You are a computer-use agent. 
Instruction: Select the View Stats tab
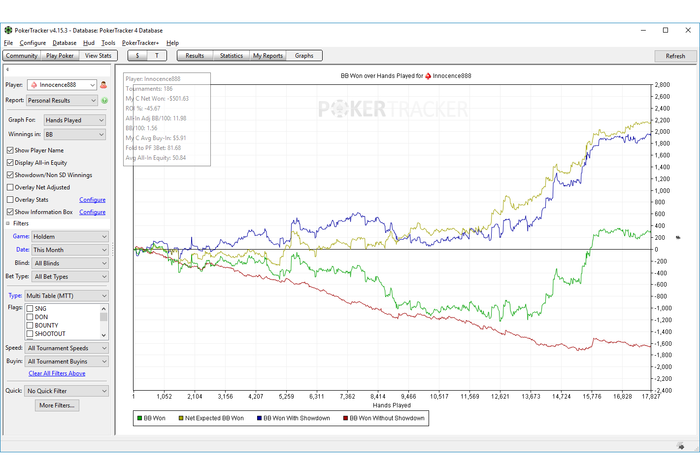[x=98, y=56]
